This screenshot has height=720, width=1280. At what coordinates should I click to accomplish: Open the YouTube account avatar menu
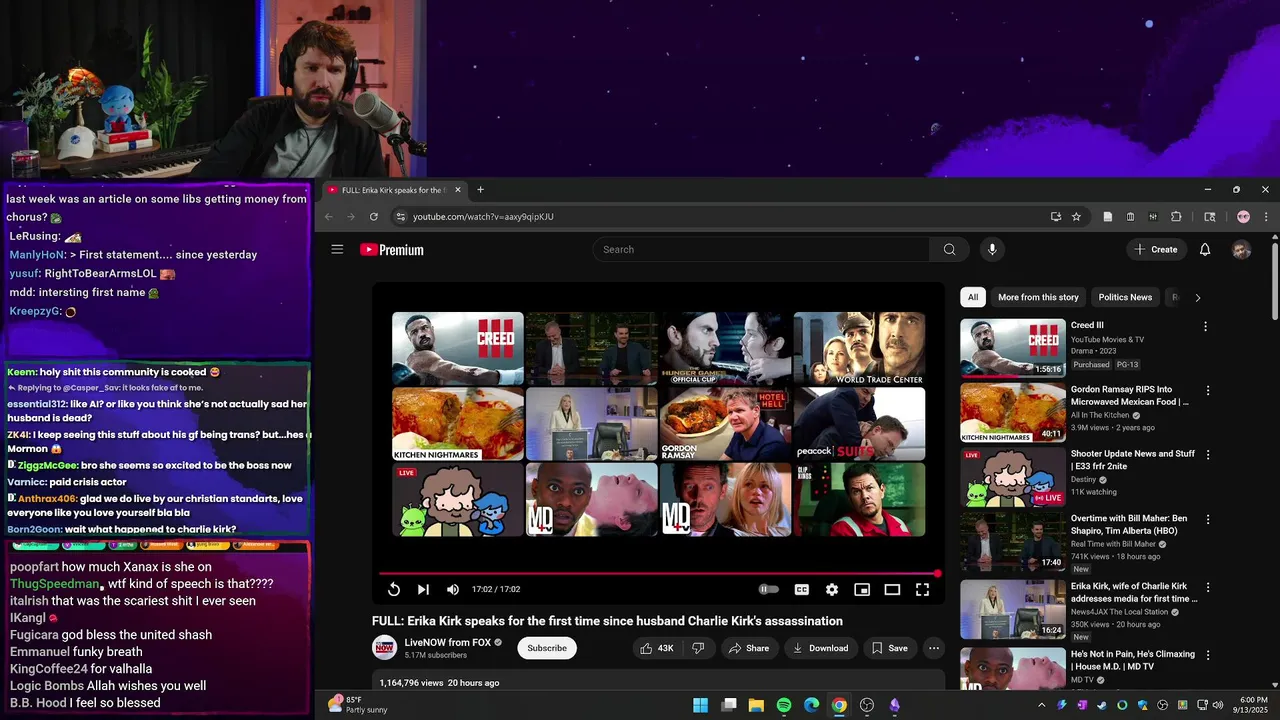(1241, 249)
